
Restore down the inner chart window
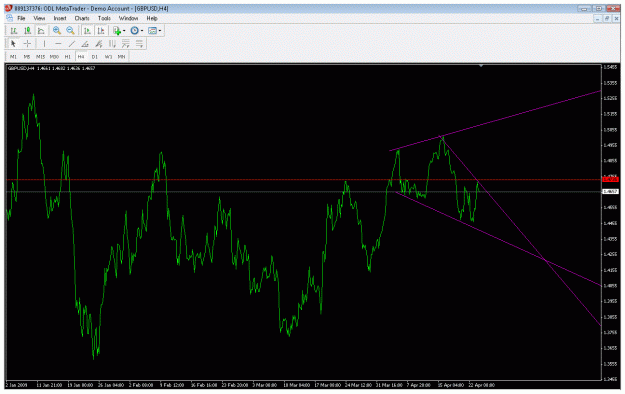coord(607,18)
